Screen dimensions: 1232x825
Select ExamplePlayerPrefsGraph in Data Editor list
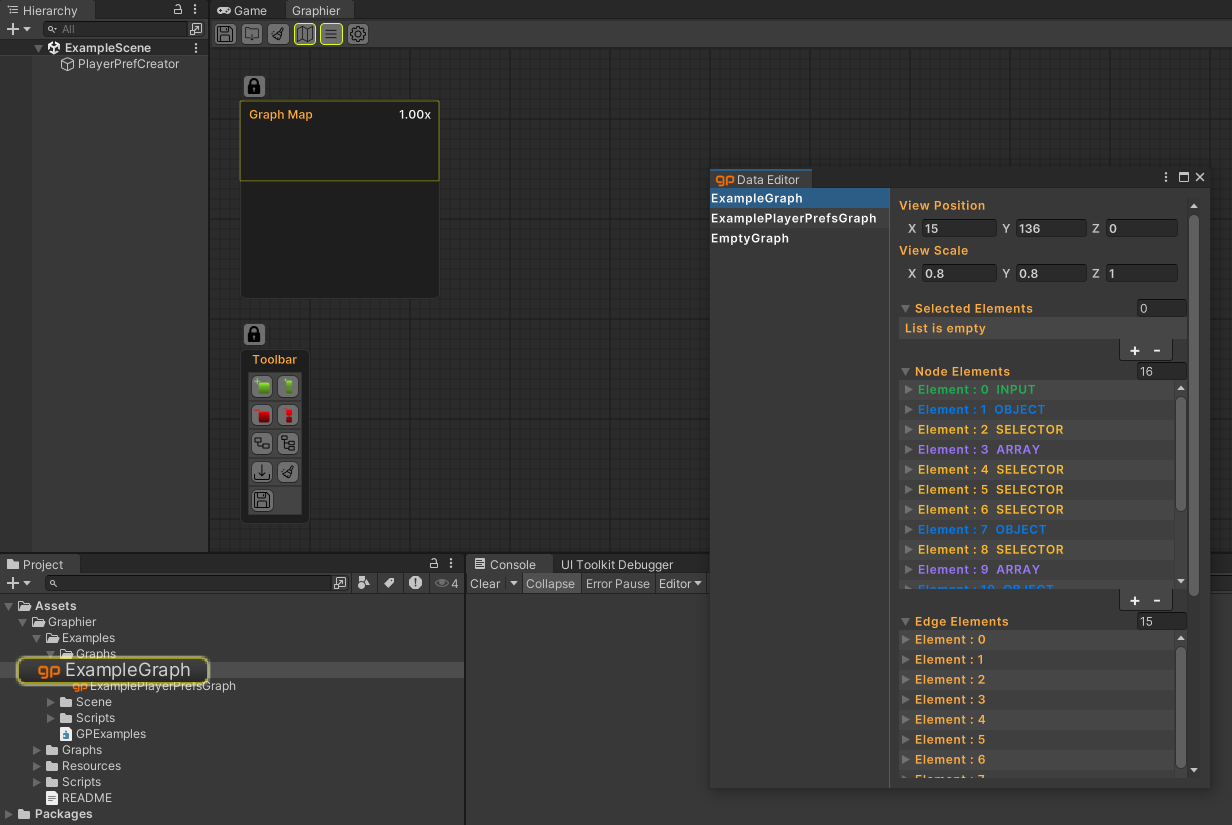[793, 219]
